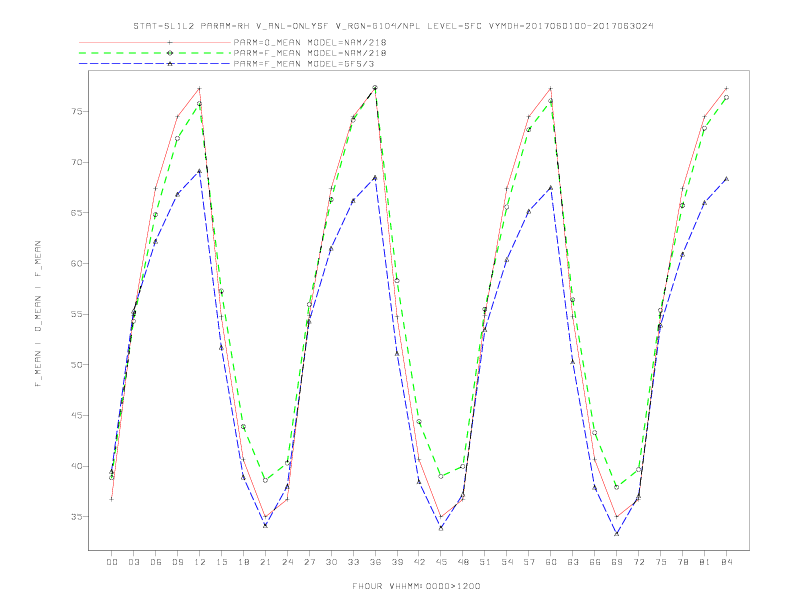Click x-axis tick label 27
Viewport: 792px width, 612px height.
click(x=309, y=562)
